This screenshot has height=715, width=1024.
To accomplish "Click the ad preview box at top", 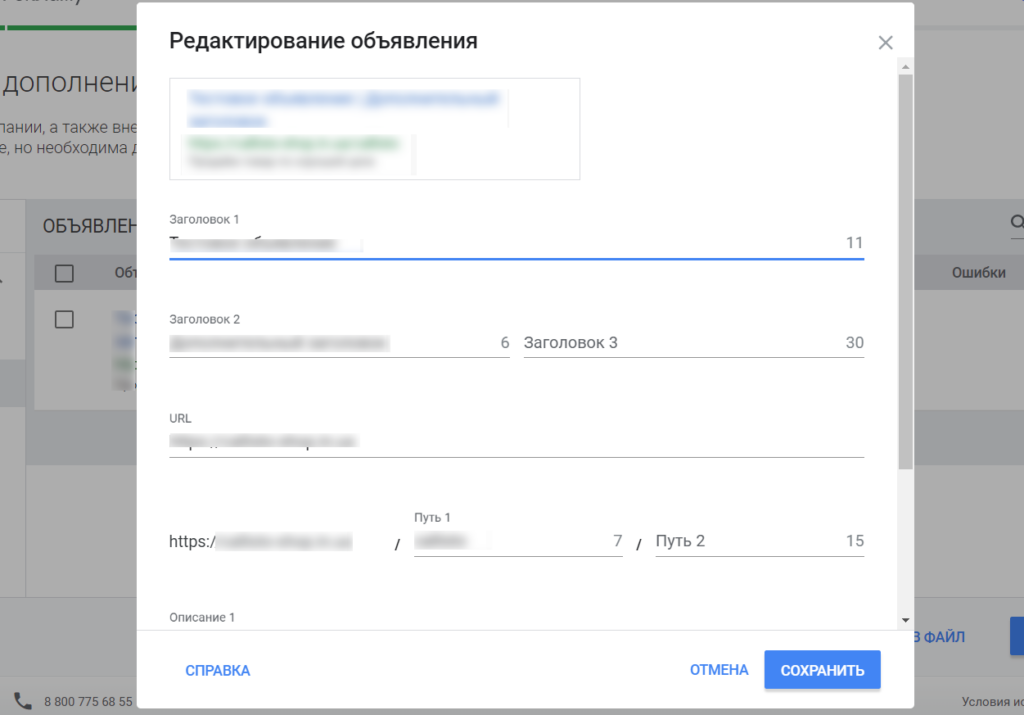I will coord(374,129).
